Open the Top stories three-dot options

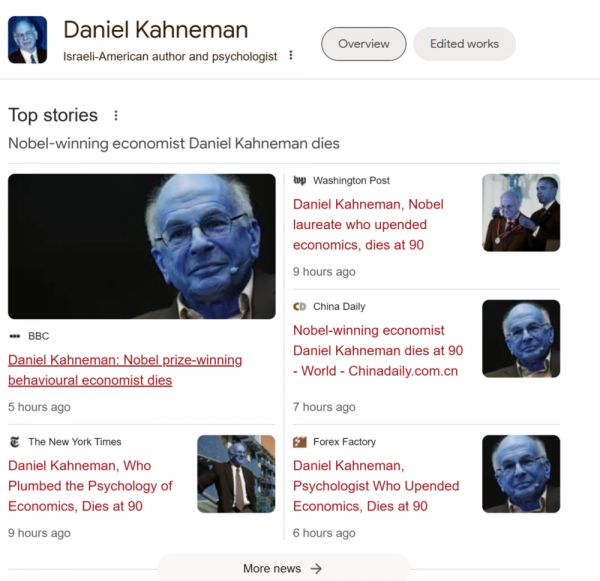tap(116, 115)
